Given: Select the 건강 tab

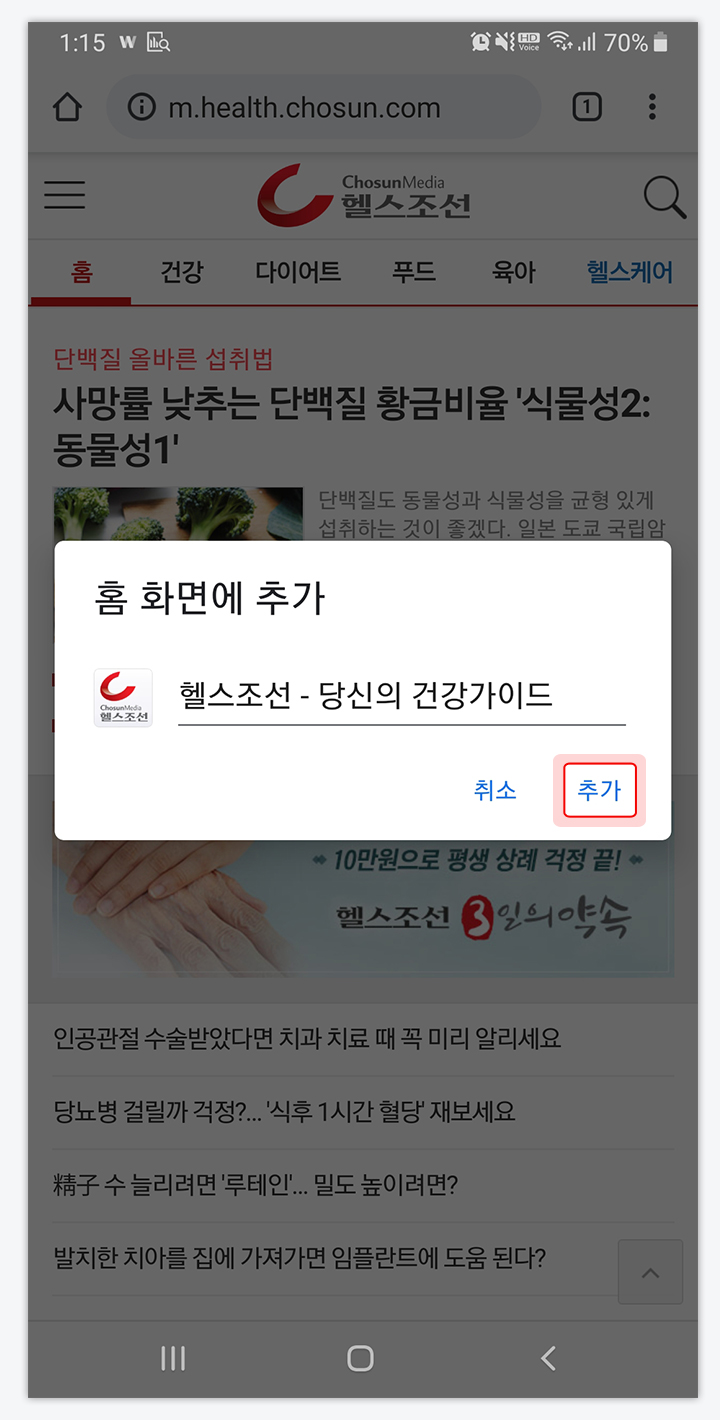Looking at the screenshot, I should click(x=182, y=271).
